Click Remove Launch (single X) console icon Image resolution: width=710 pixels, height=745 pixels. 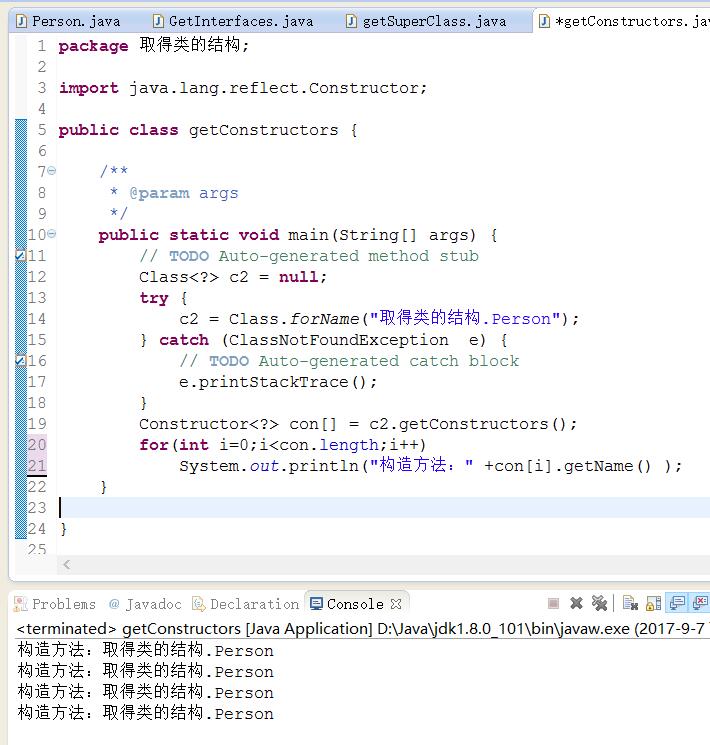tap(576, 603)
